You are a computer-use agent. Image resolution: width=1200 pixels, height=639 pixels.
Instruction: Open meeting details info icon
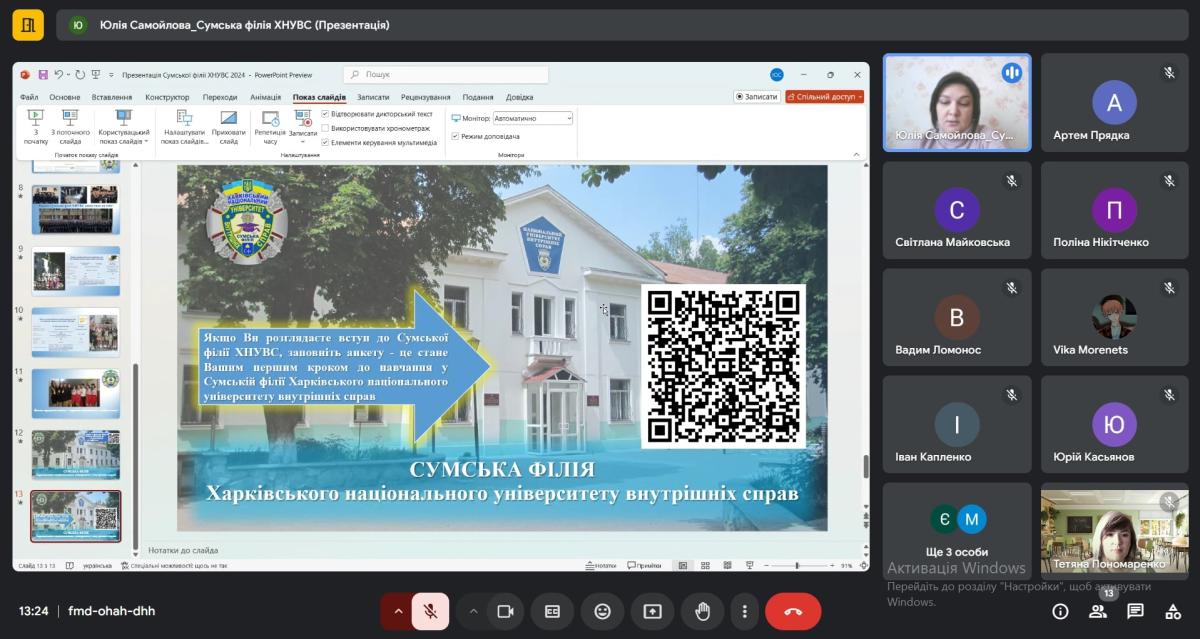[1060, 611]
